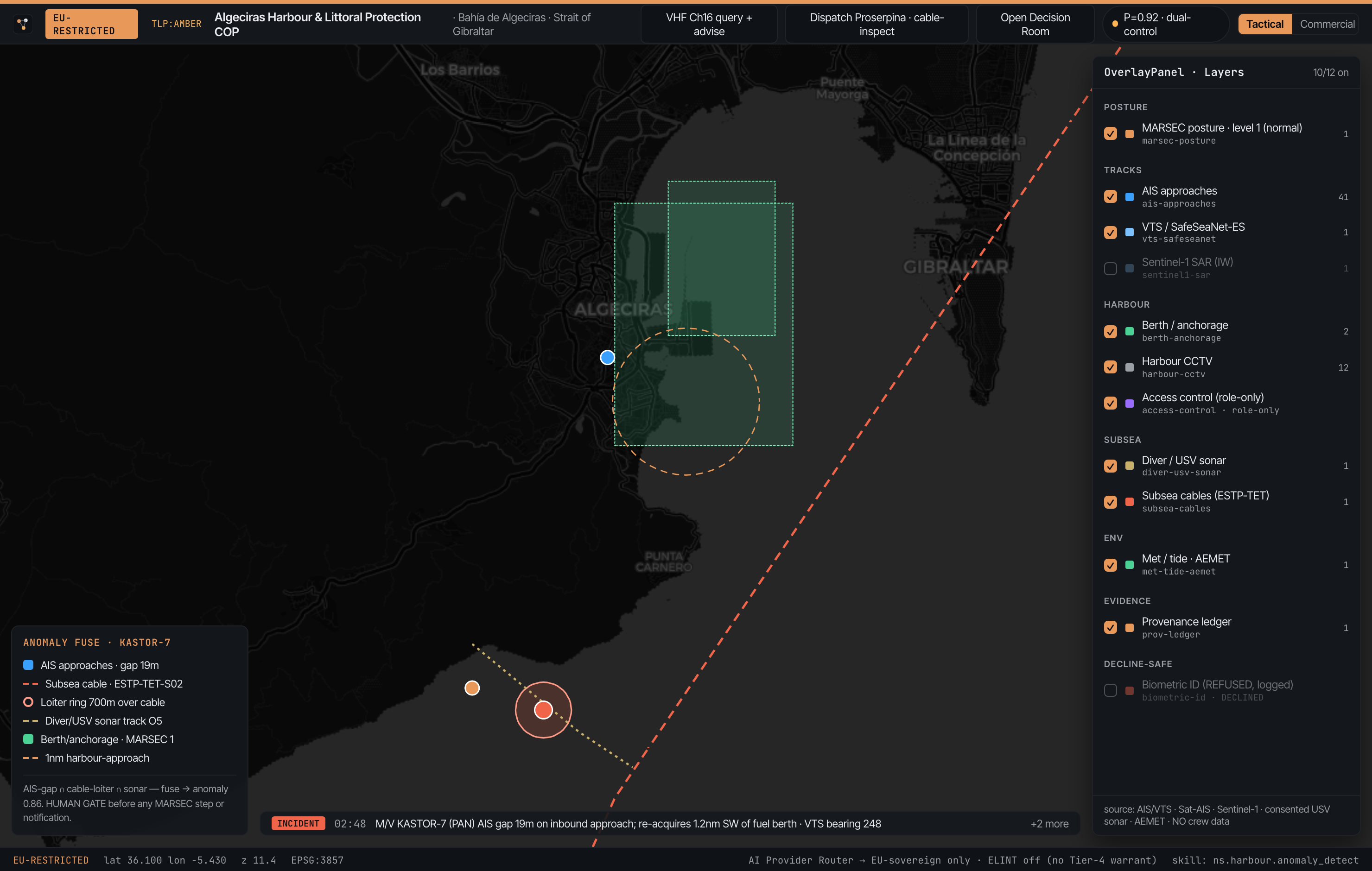This screenshot has height=871, width=1372.
Task: Click Diver / USV sonar tan swatch
Action: pyautogui.click(x=1129, y=466)
